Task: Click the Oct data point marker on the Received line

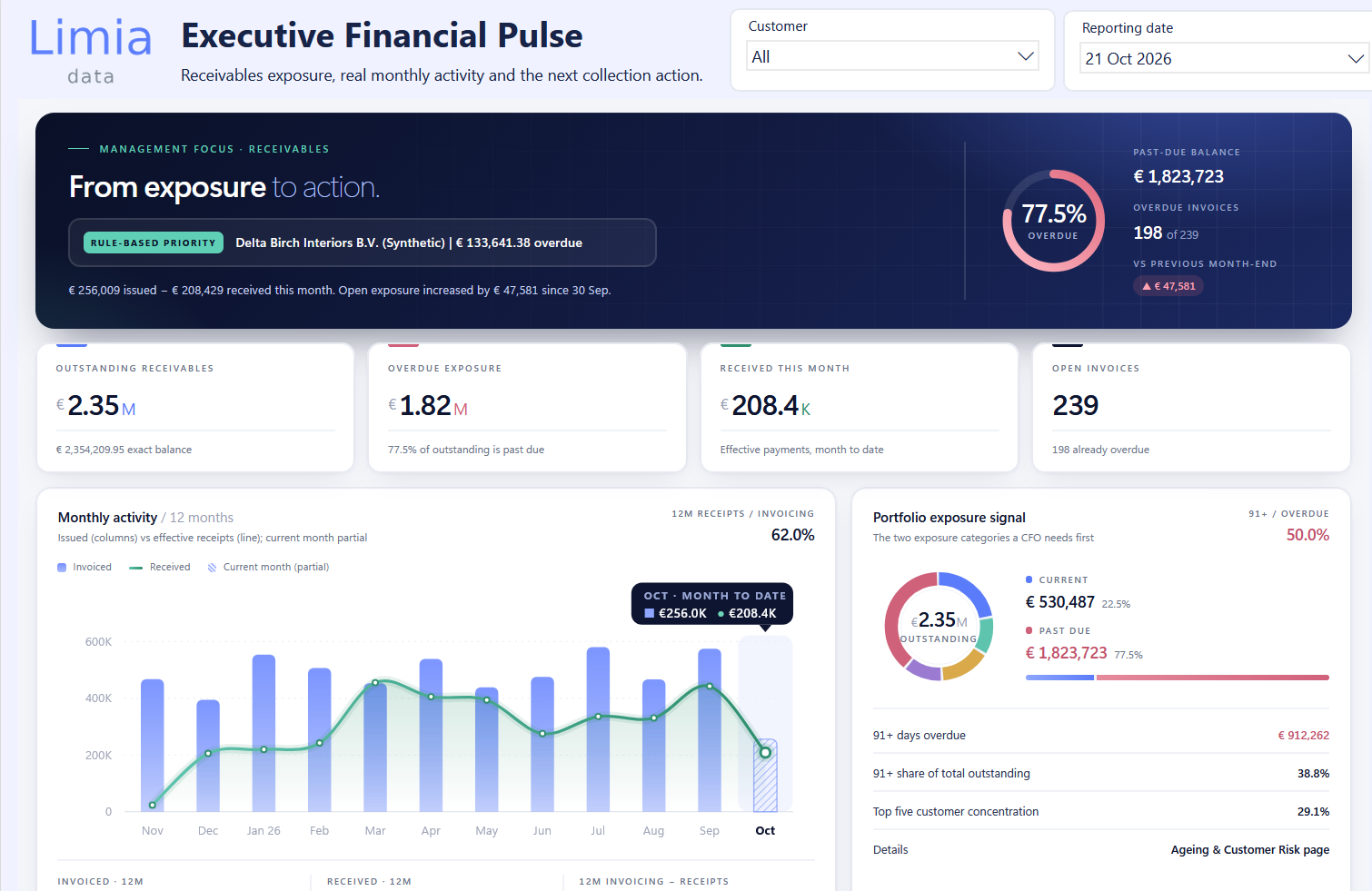Action: pyautogui.click(x=765, y=752)
